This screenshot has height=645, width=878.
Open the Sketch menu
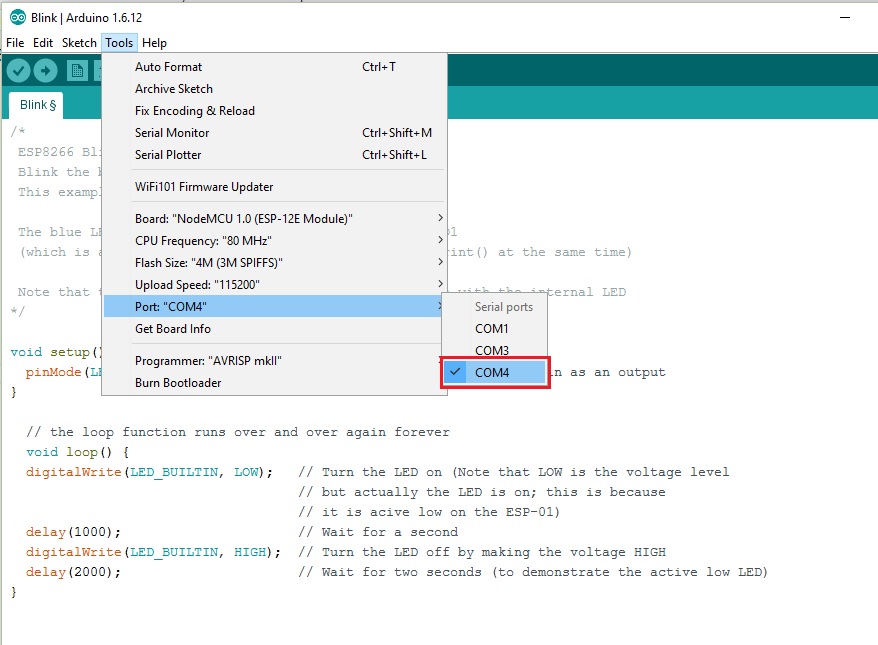(79, 43)
